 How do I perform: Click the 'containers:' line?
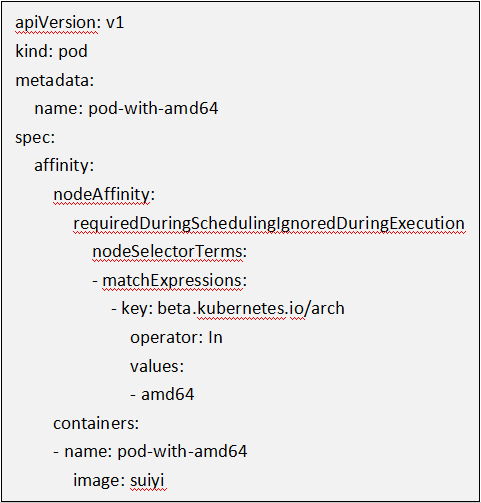(x=96, y=424)
